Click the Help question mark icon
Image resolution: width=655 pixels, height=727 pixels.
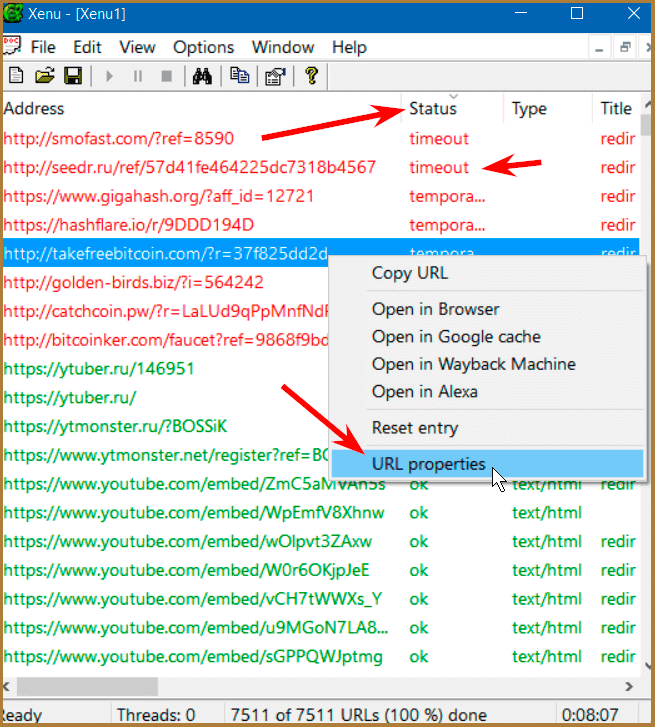coord(312,76)
